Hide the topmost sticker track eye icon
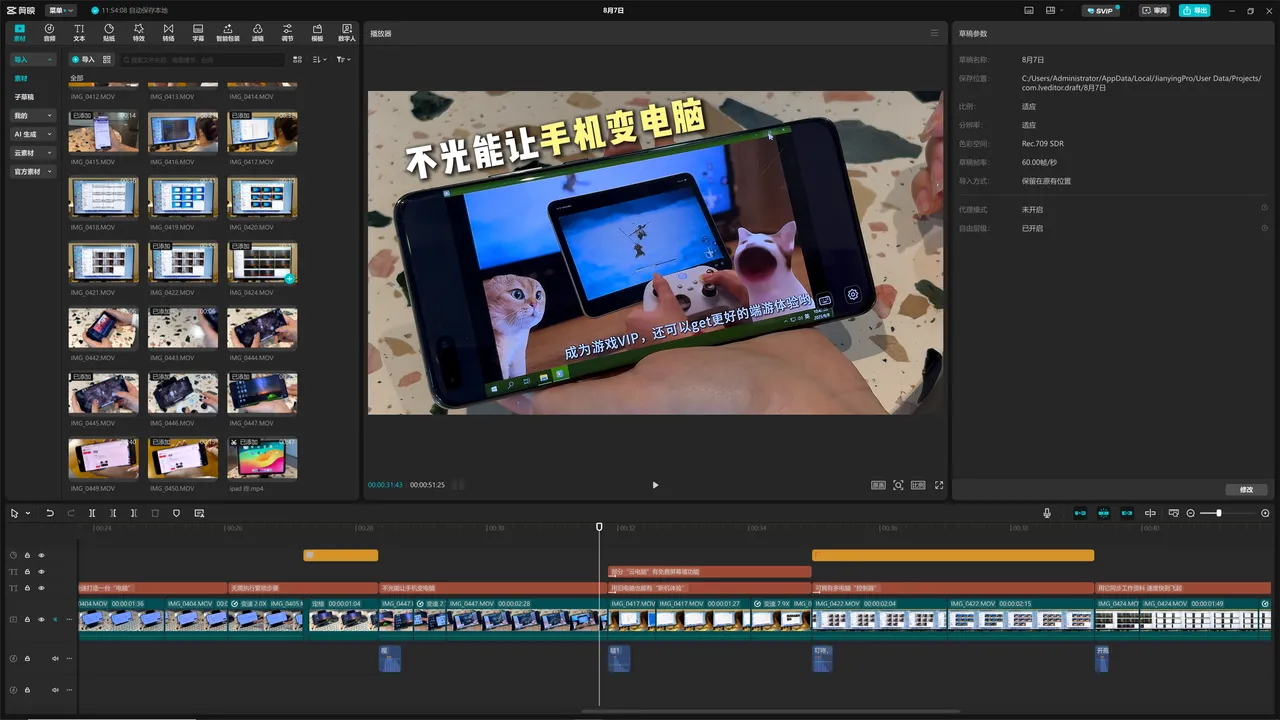 (x=41, y=555)
